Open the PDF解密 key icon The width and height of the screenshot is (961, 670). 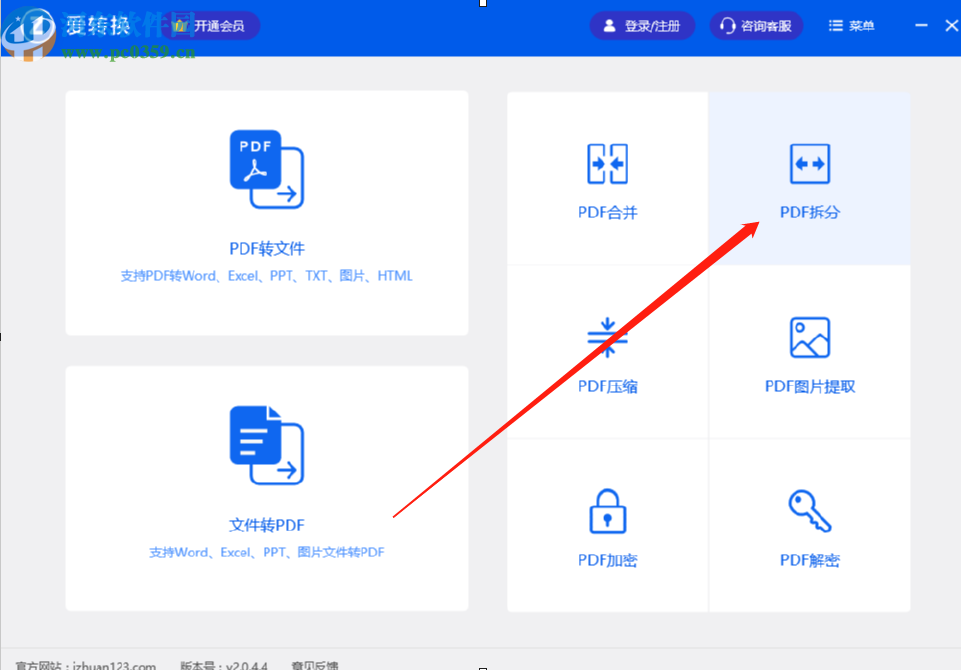pyautogui.click(x=809, y=510)
